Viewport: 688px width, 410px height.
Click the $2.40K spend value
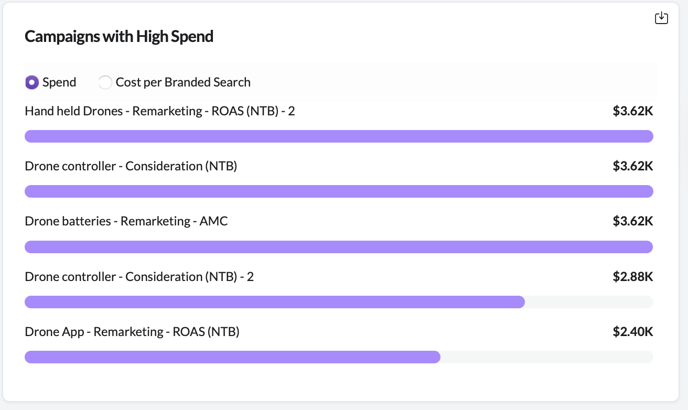coord(632,331)
